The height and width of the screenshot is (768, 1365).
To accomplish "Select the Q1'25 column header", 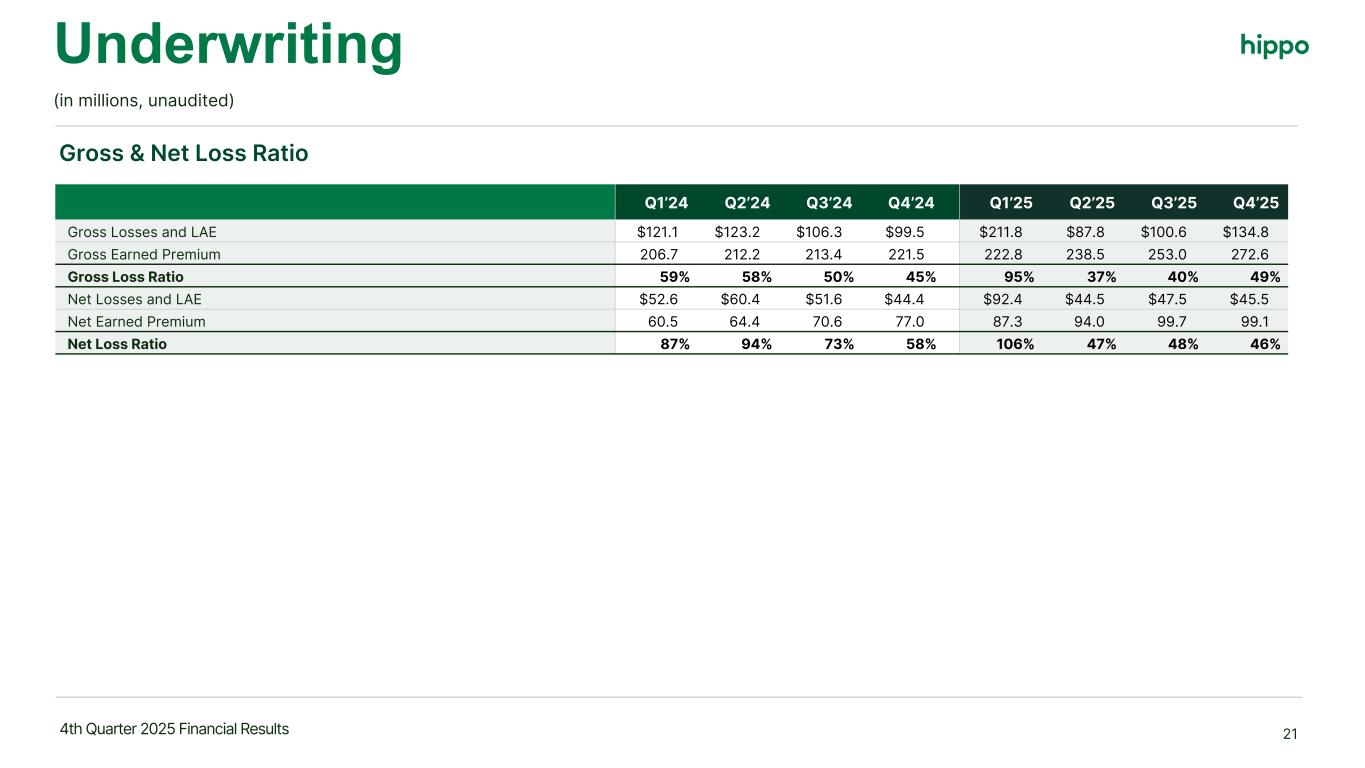I will pos(1012,203).
